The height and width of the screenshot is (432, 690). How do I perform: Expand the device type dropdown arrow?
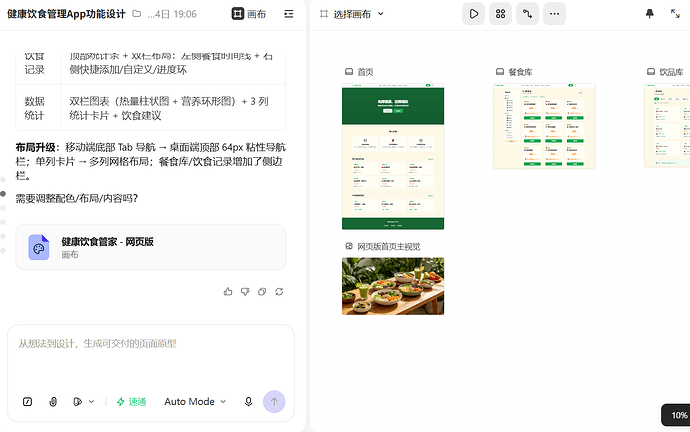click(x=92, y=402)
